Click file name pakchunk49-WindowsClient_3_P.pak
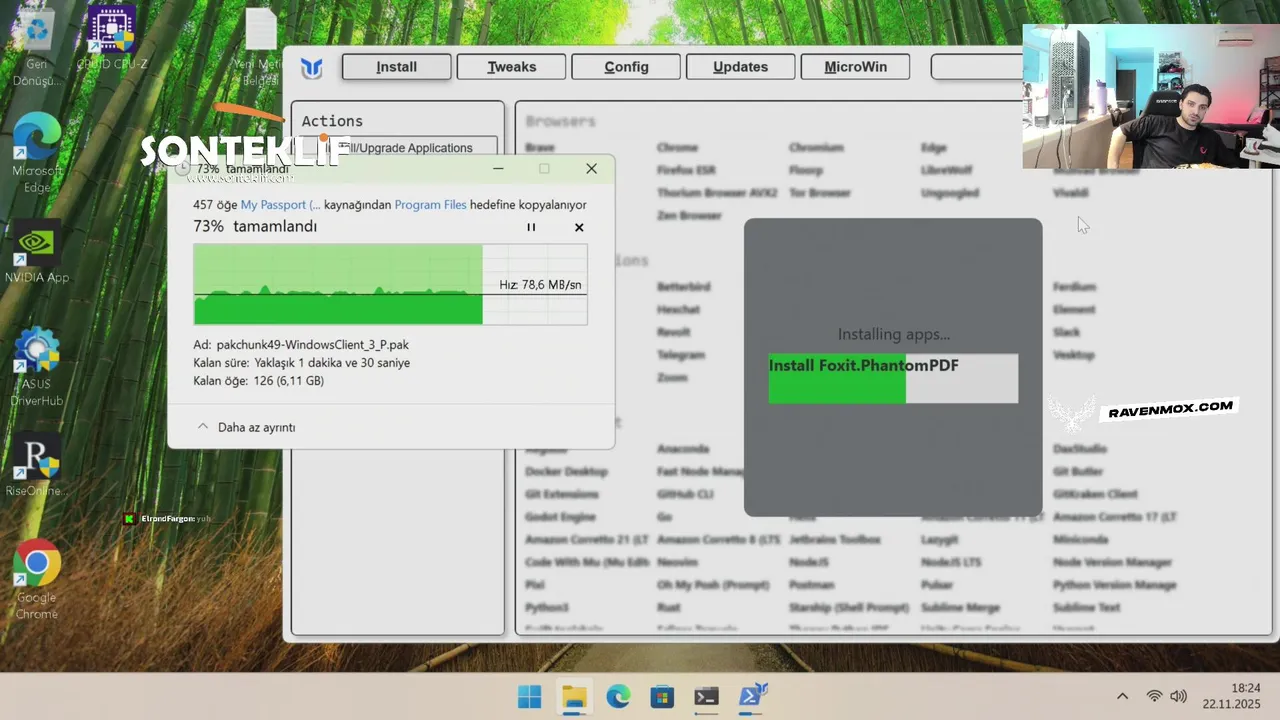 (313, 345)
